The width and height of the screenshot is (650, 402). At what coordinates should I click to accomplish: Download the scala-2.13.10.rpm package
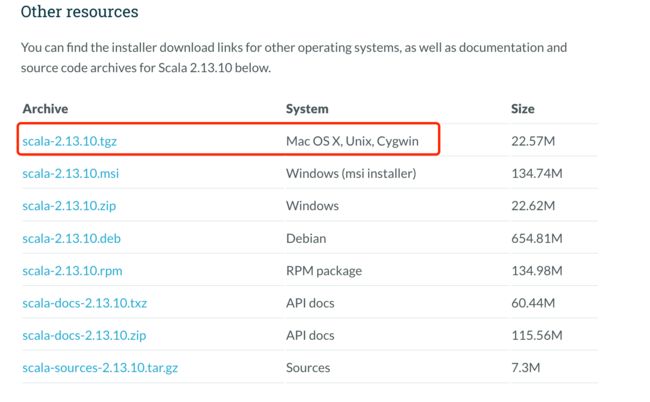point(73,271)
